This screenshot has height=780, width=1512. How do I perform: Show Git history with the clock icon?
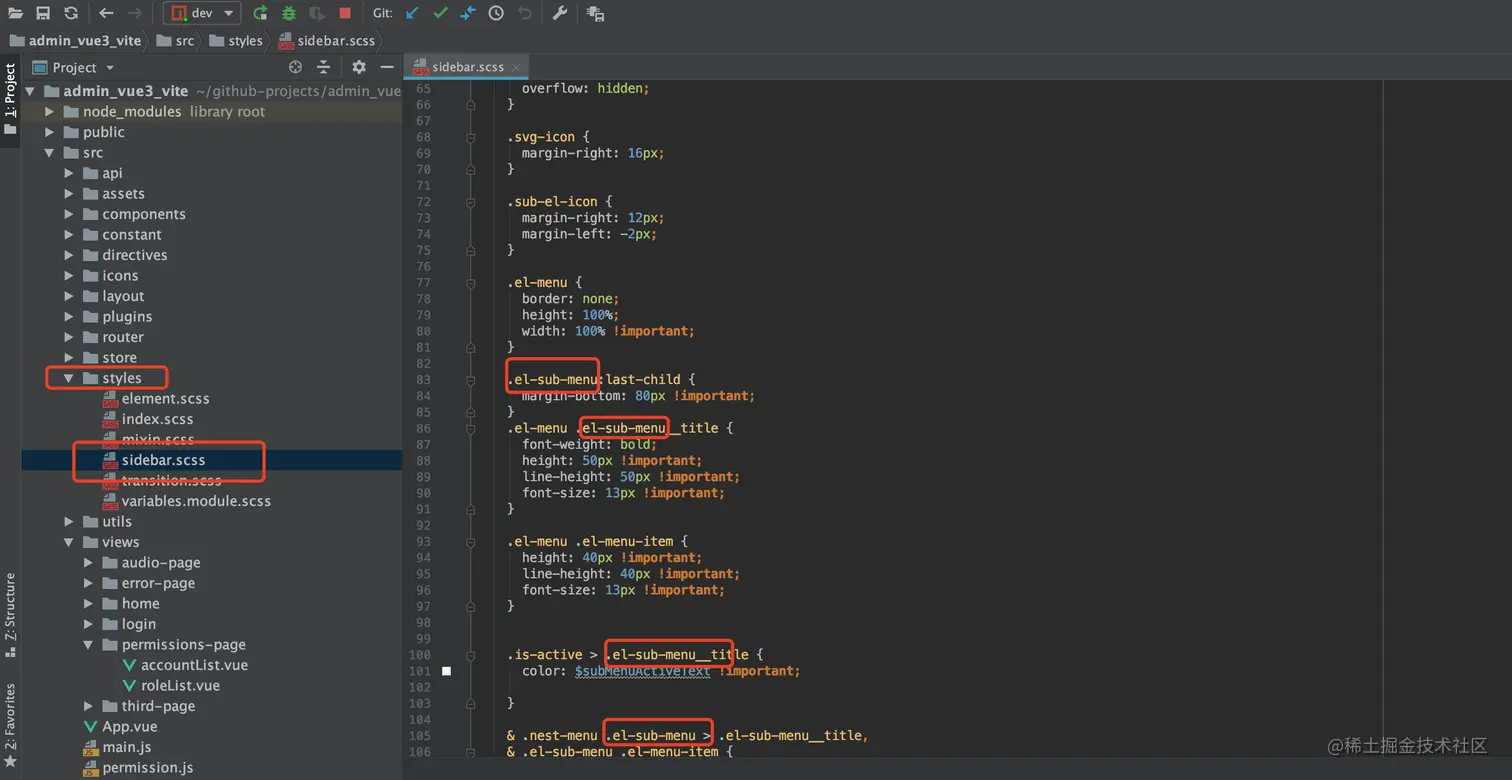496,13
